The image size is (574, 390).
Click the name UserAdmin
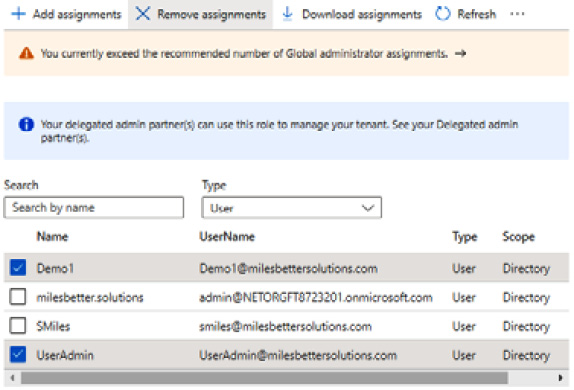click(65, 355)
